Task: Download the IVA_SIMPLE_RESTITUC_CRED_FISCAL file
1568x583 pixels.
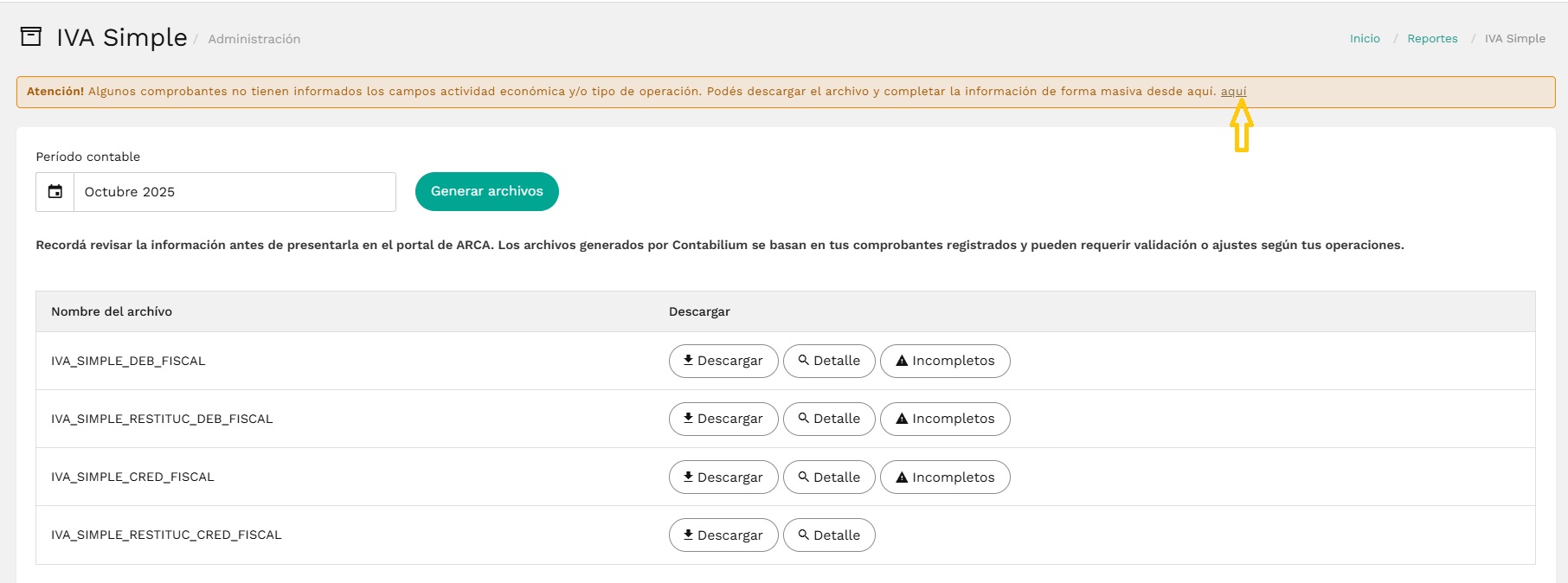Action: click(x=723, y=535)
